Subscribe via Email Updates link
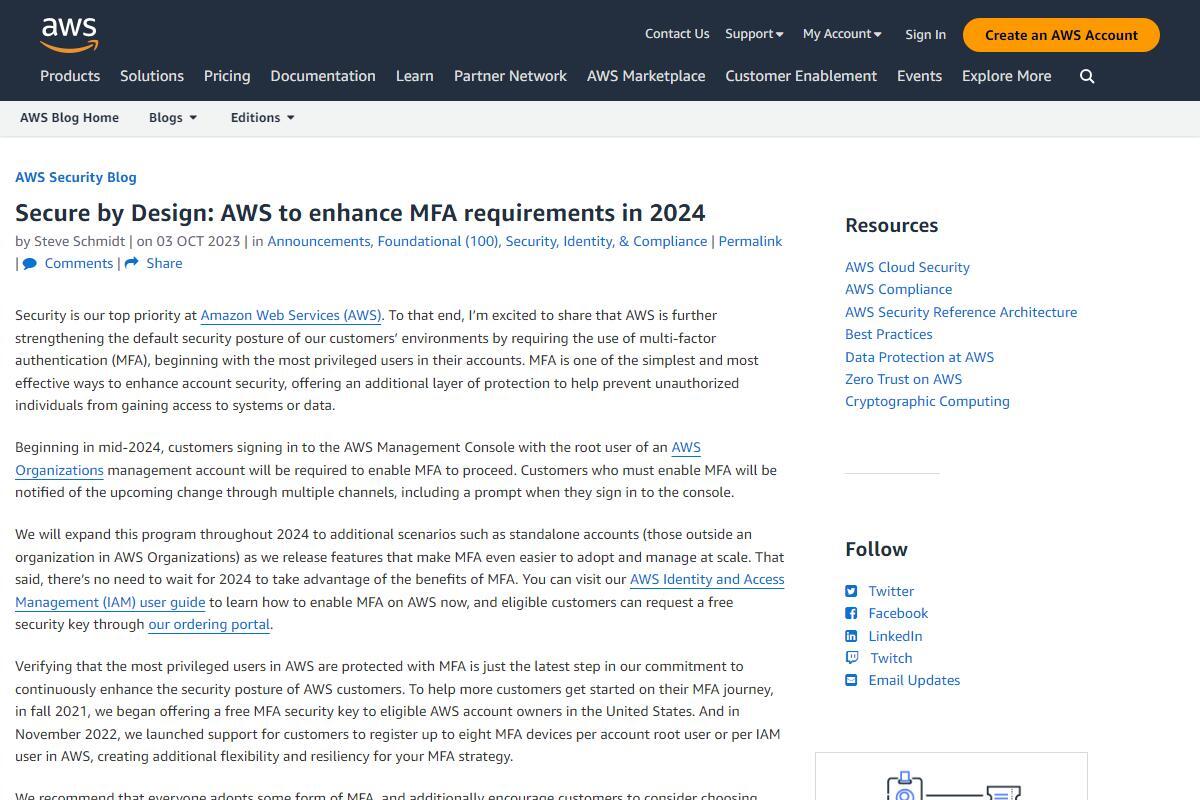The image size is (1200, 800). (x=914, y=680)
